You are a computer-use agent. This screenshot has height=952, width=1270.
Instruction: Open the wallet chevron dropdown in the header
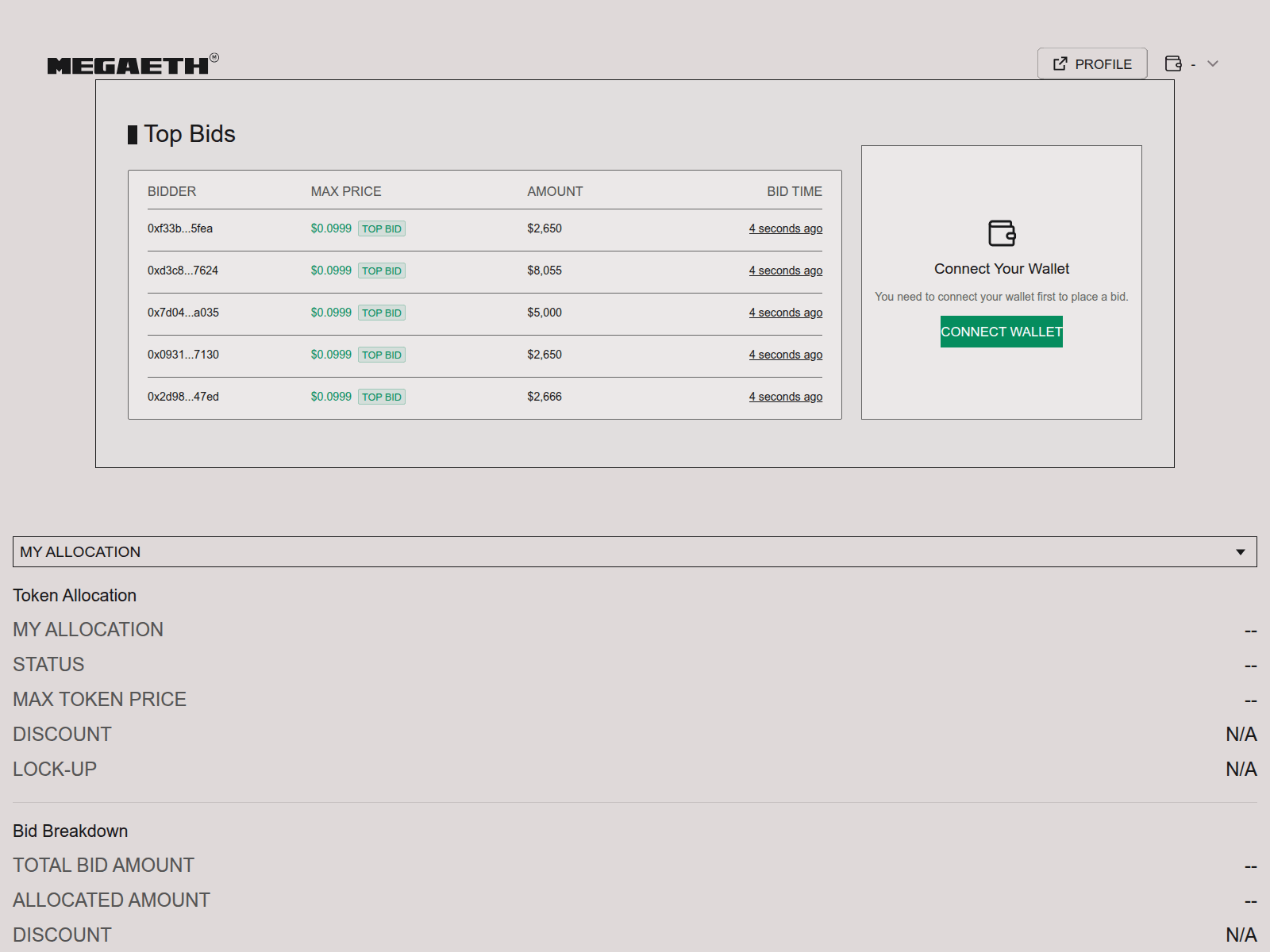[x=1212, y=63]
